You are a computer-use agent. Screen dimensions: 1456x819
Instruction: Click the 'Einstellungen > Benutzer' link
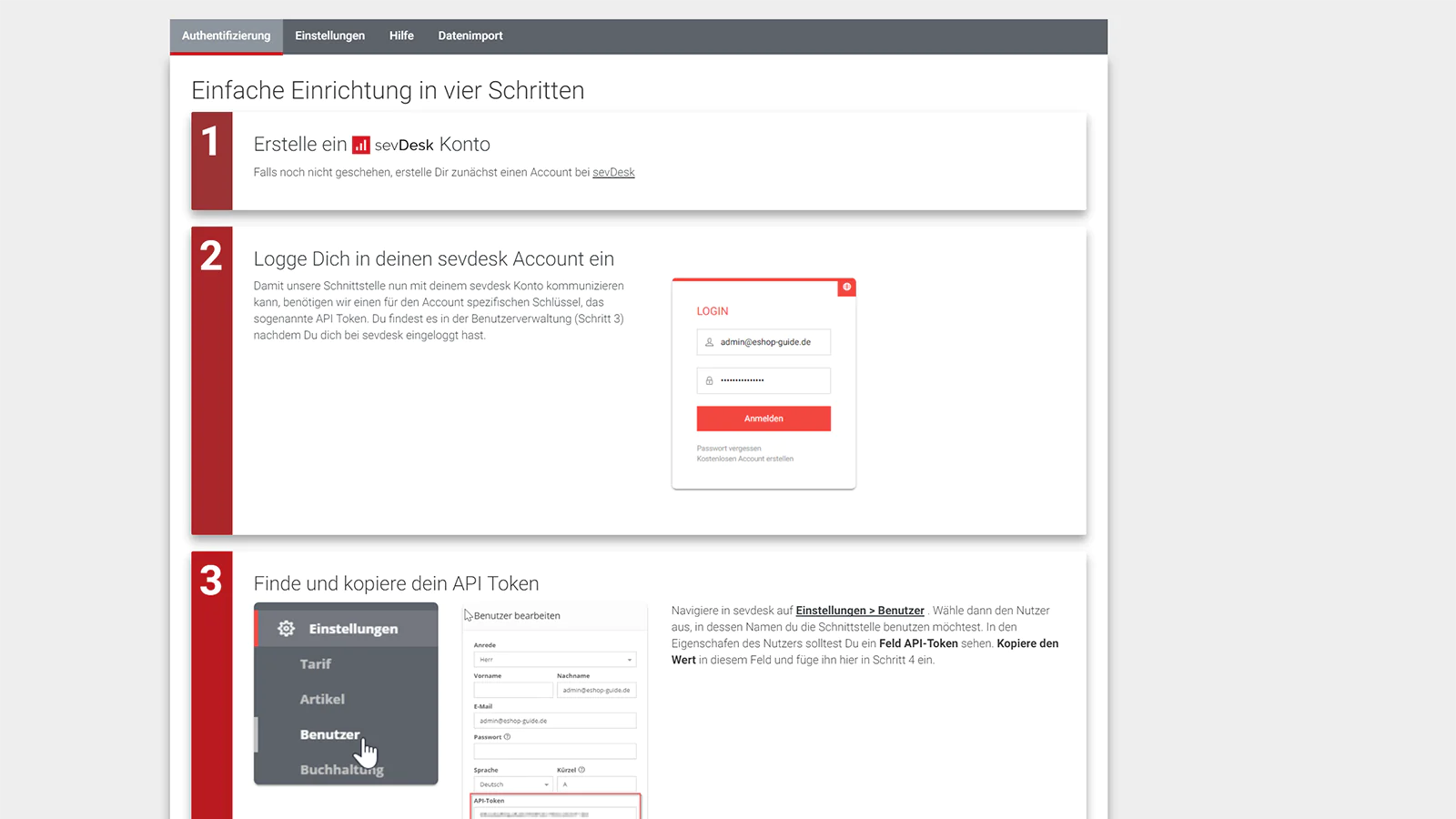click(860, 611)
